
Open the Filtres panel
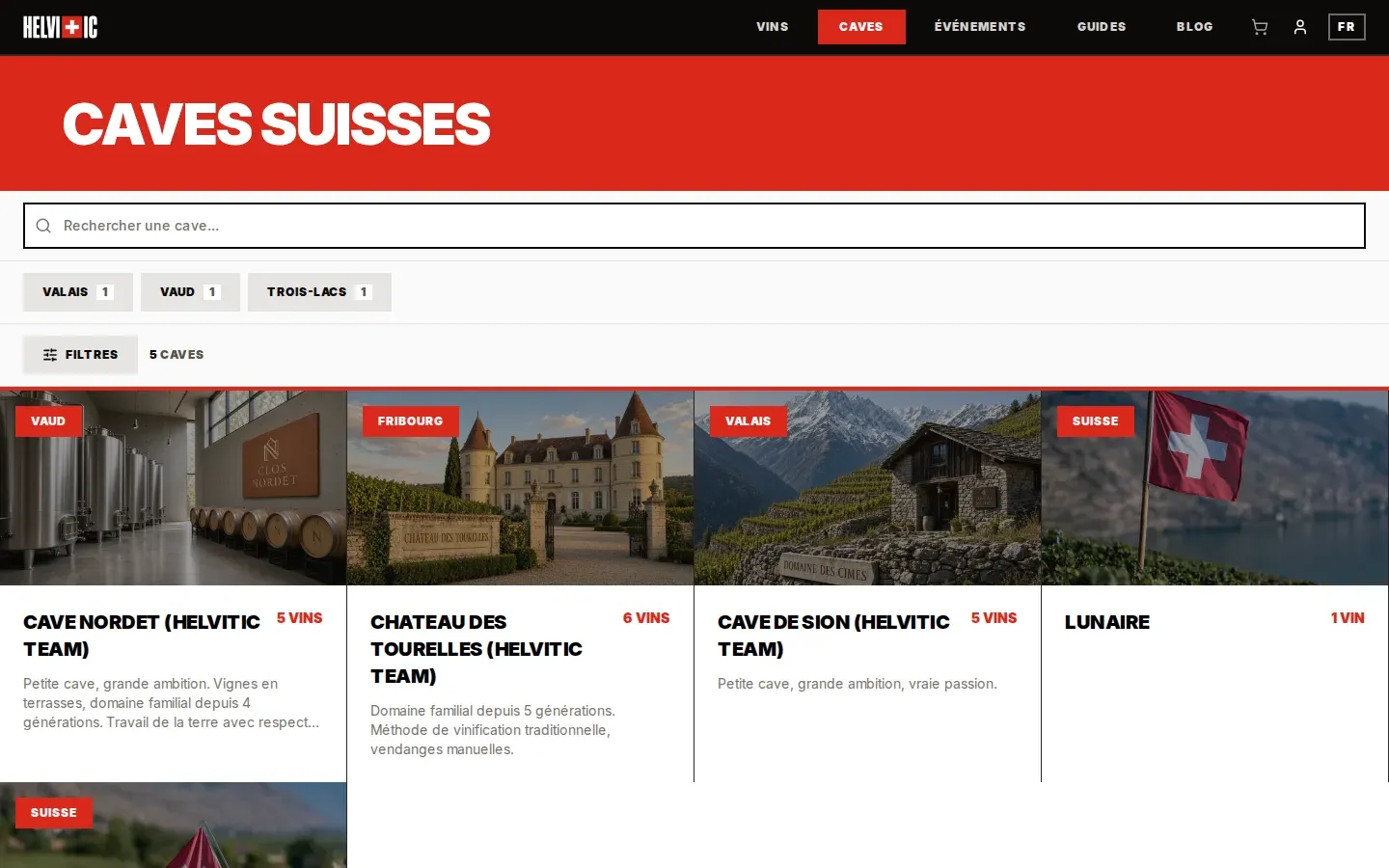click(x=80, y=355)
